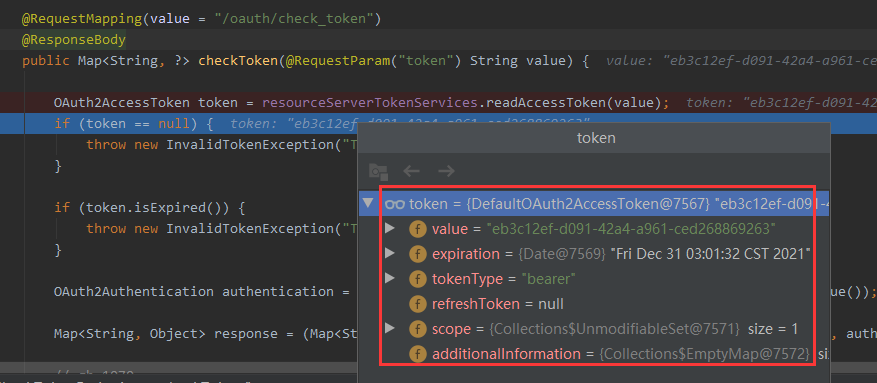The image size is (877, 383).
Task: Expand the expiration date node
Action: [x=390, y=253]
